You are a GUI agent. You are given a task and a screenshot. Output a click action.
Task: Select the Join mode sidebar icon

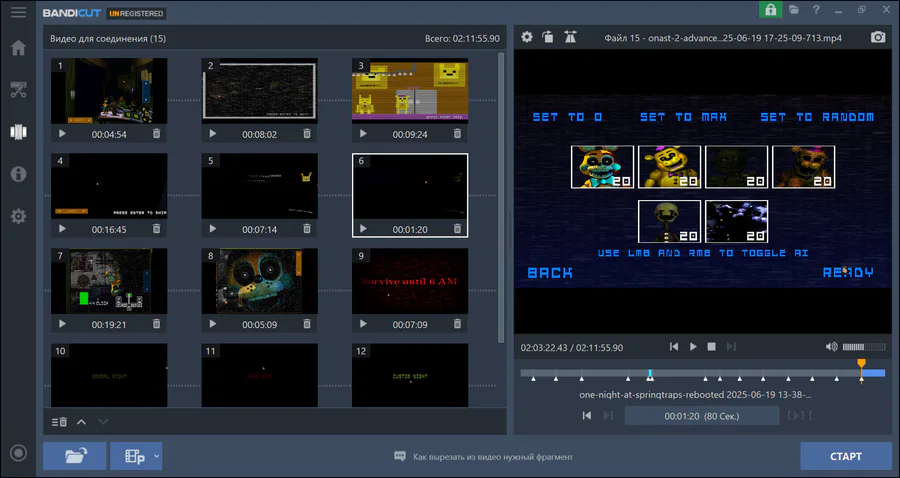click(x=18, y=132)
